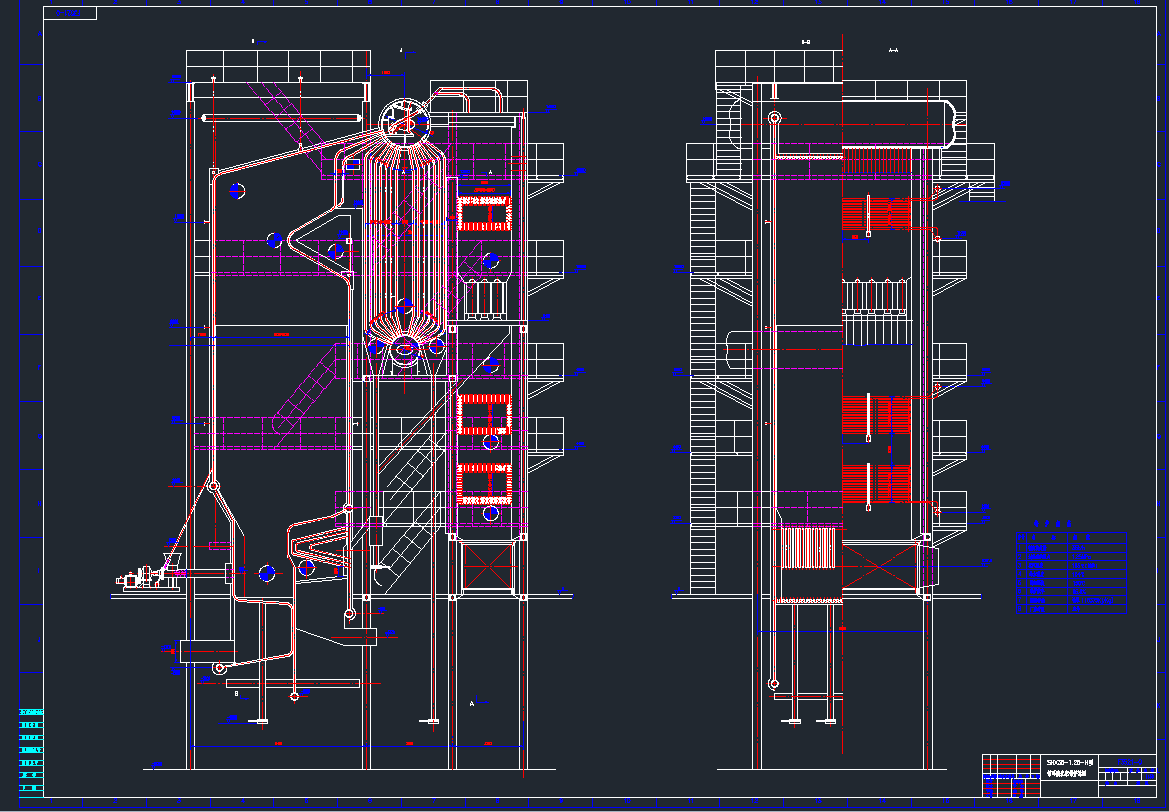This screenshot has width=1169, height=812.
Task: Click the SHX20-1.25-H drawing title text
Action: tap(1070, 762)
